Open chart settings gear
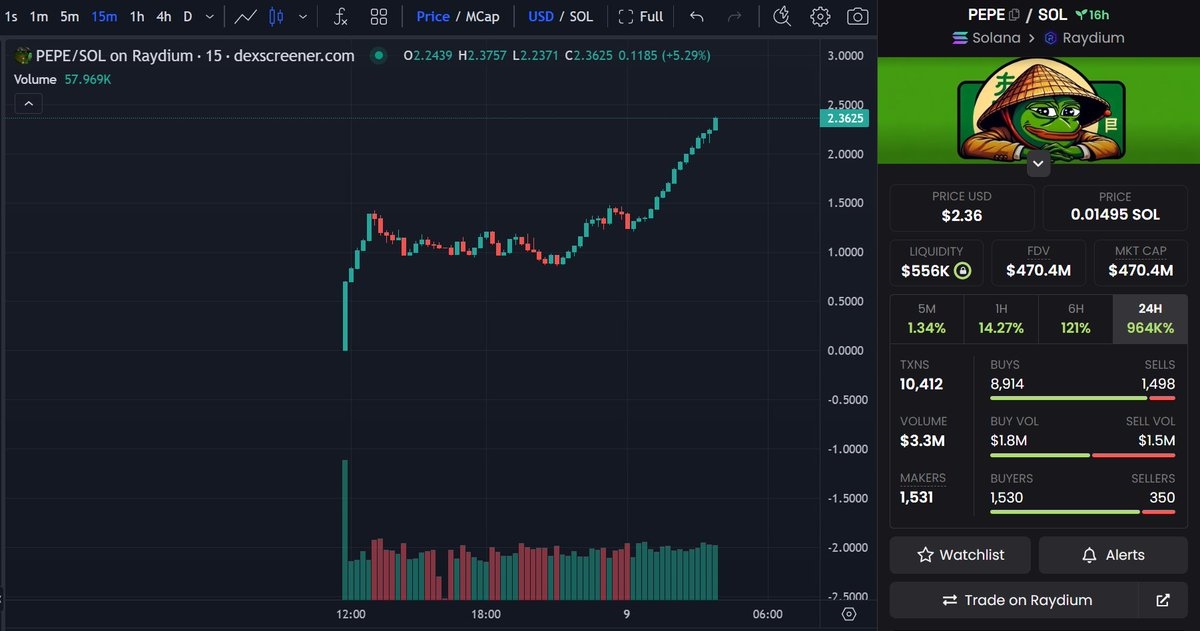1200x631 pixels. tap(820, 17)
